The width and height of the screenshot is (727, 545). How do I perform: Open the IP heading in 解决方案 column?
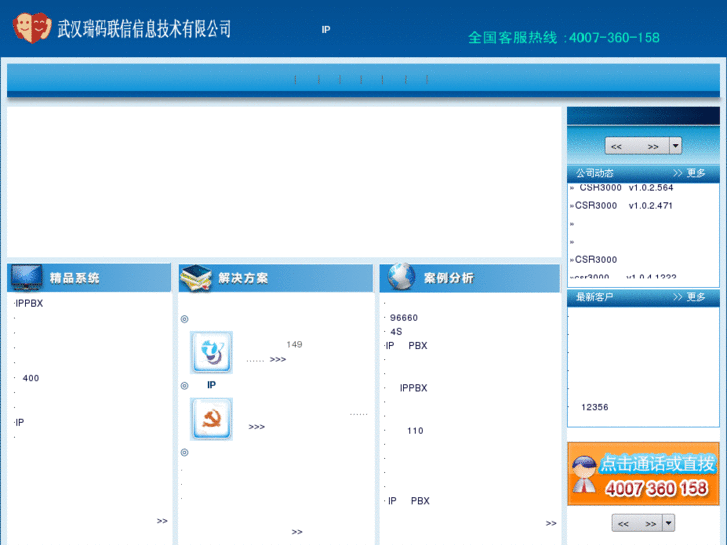[x=211, y=385]
